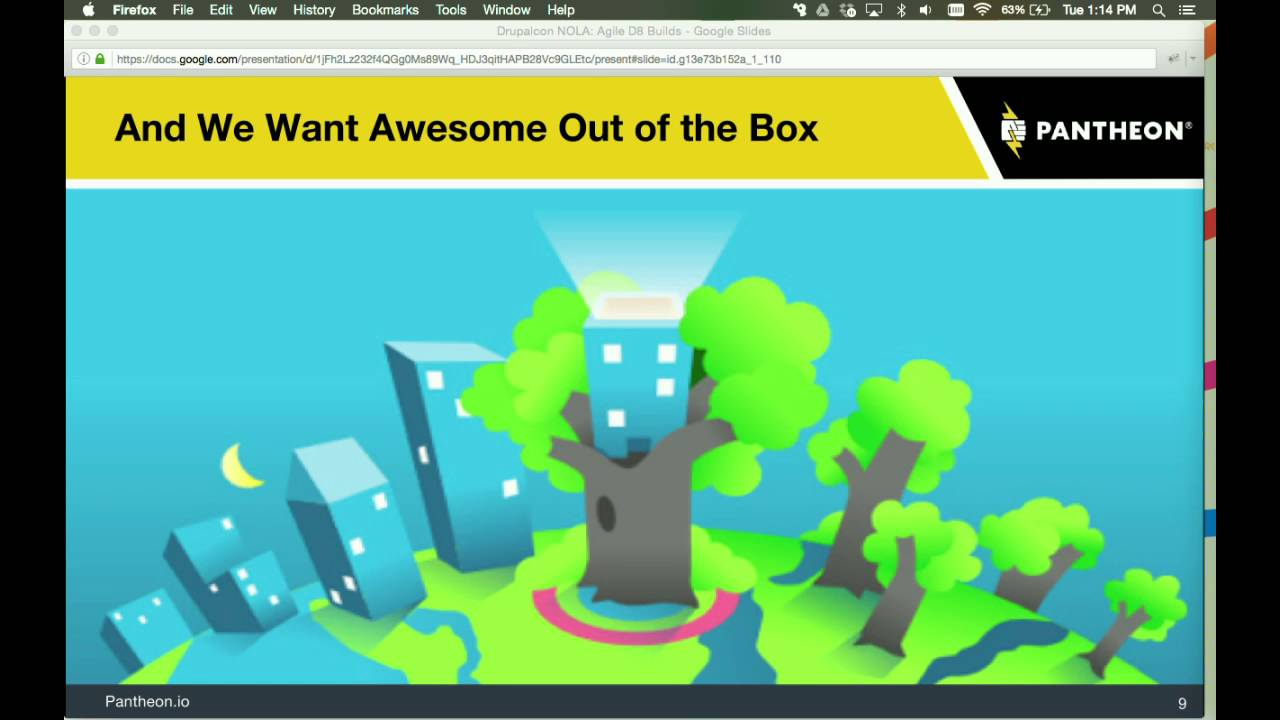This screenshot has height=720, width=1280.
Task: Click the first menu bar extras icon left of Google Drive
Action: (799, 10)
